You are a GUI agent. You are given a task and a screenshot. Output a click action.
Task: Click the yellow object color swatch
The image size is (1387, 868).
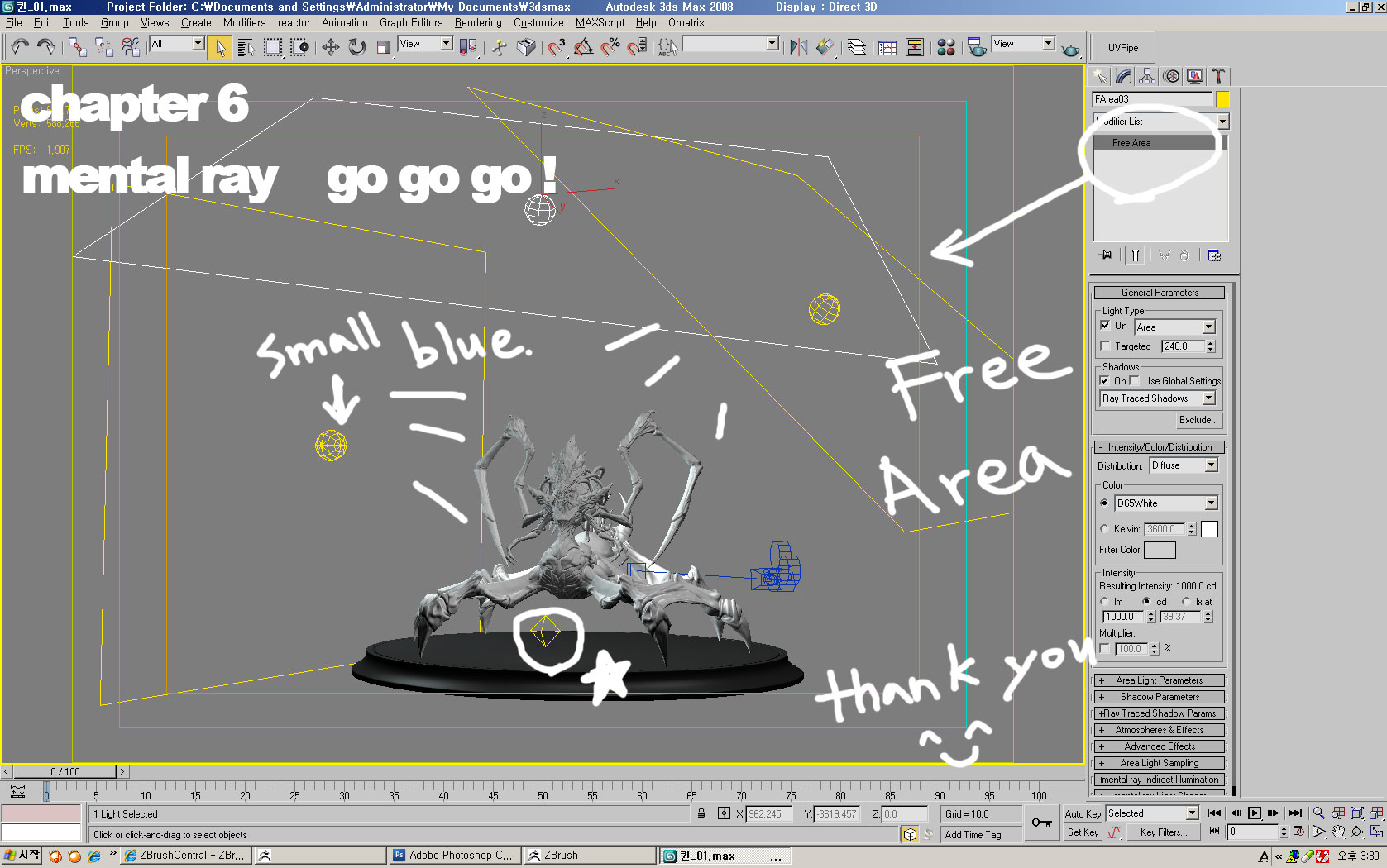tap(1222, 99)
